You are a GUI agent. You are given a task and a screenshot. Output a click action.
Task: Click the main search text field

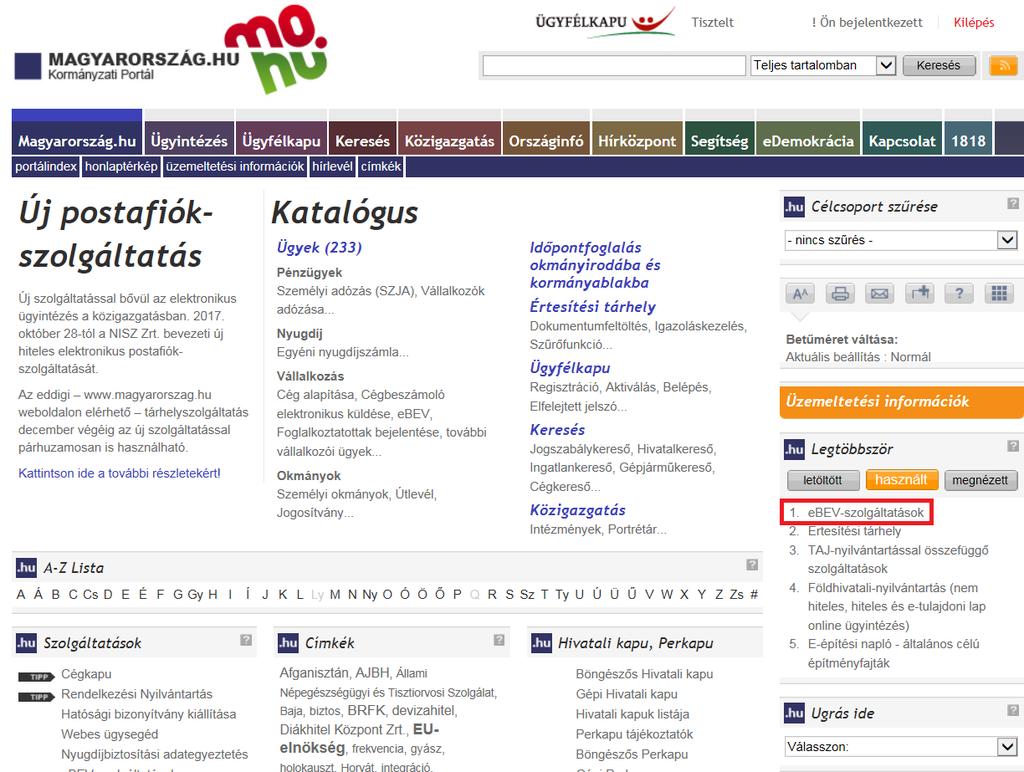coord(614,65)
